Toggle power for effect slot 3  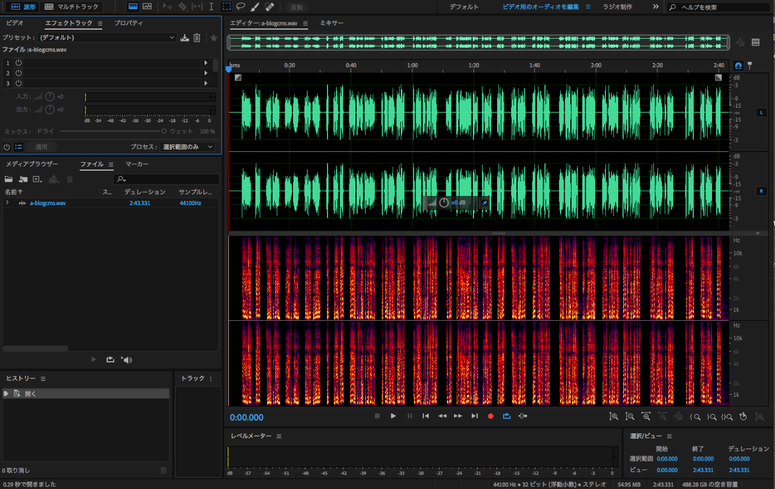coord(18,83)
